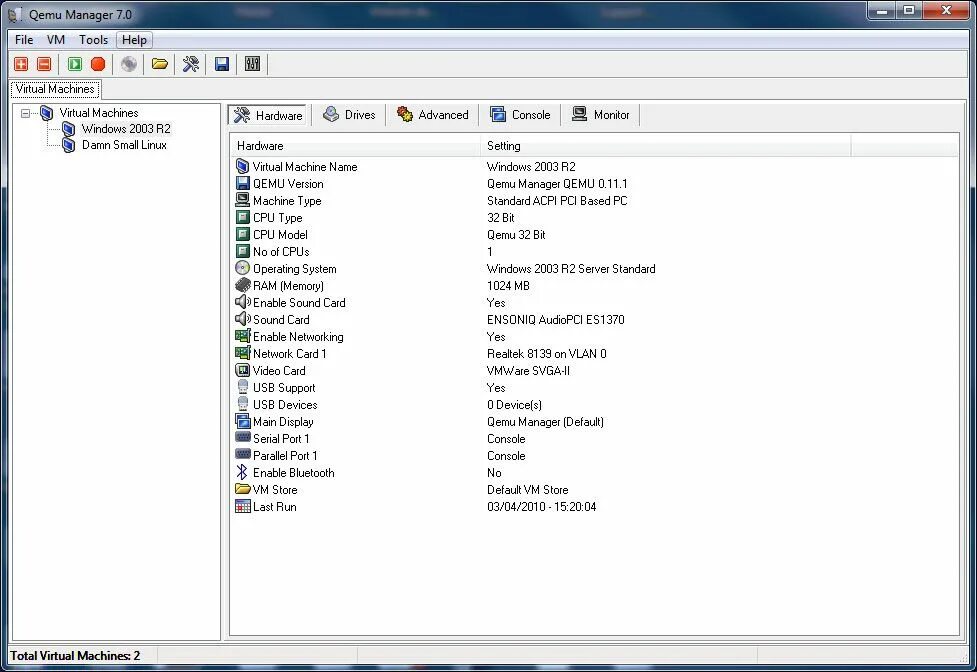Click the ENSONIQ AudioPCI ES1370 value
The height and width of the screenshot is (672, 977).
tap(555, 319)
